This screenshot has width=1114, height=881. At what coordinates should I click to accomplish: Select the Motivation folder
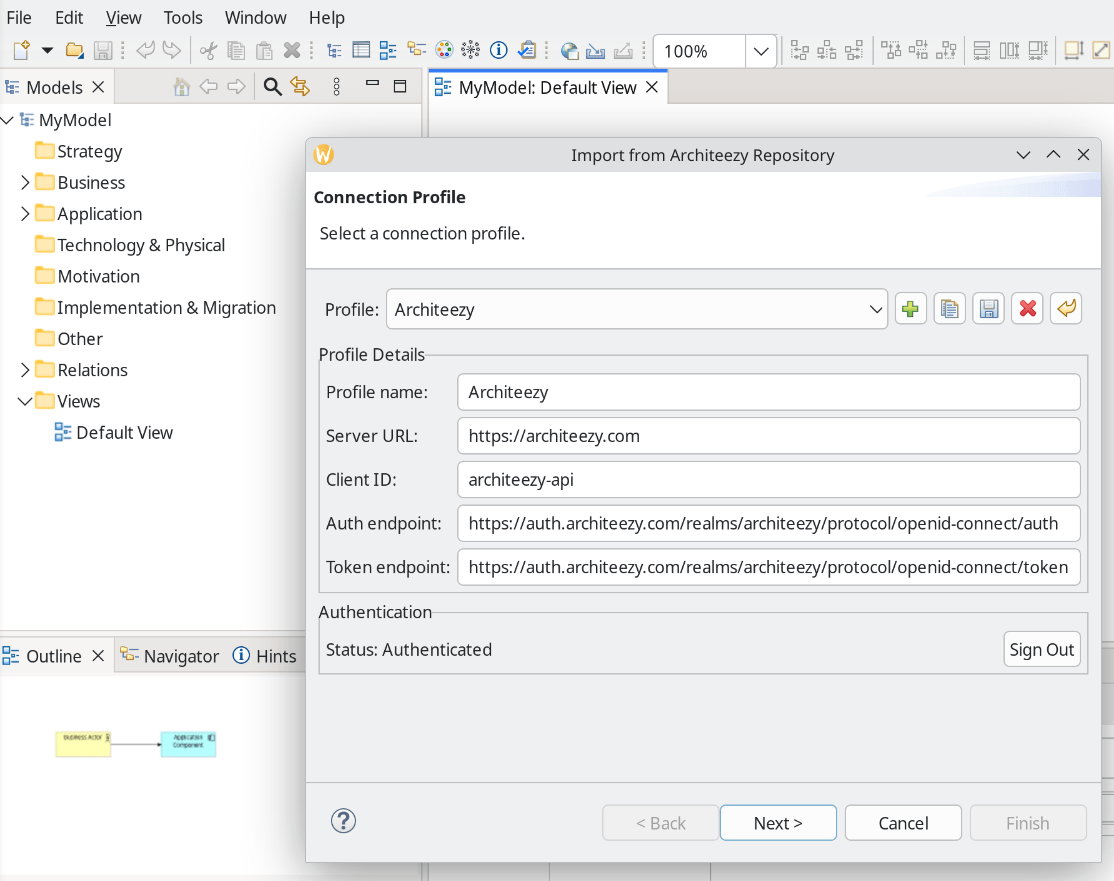pos(99,276)
